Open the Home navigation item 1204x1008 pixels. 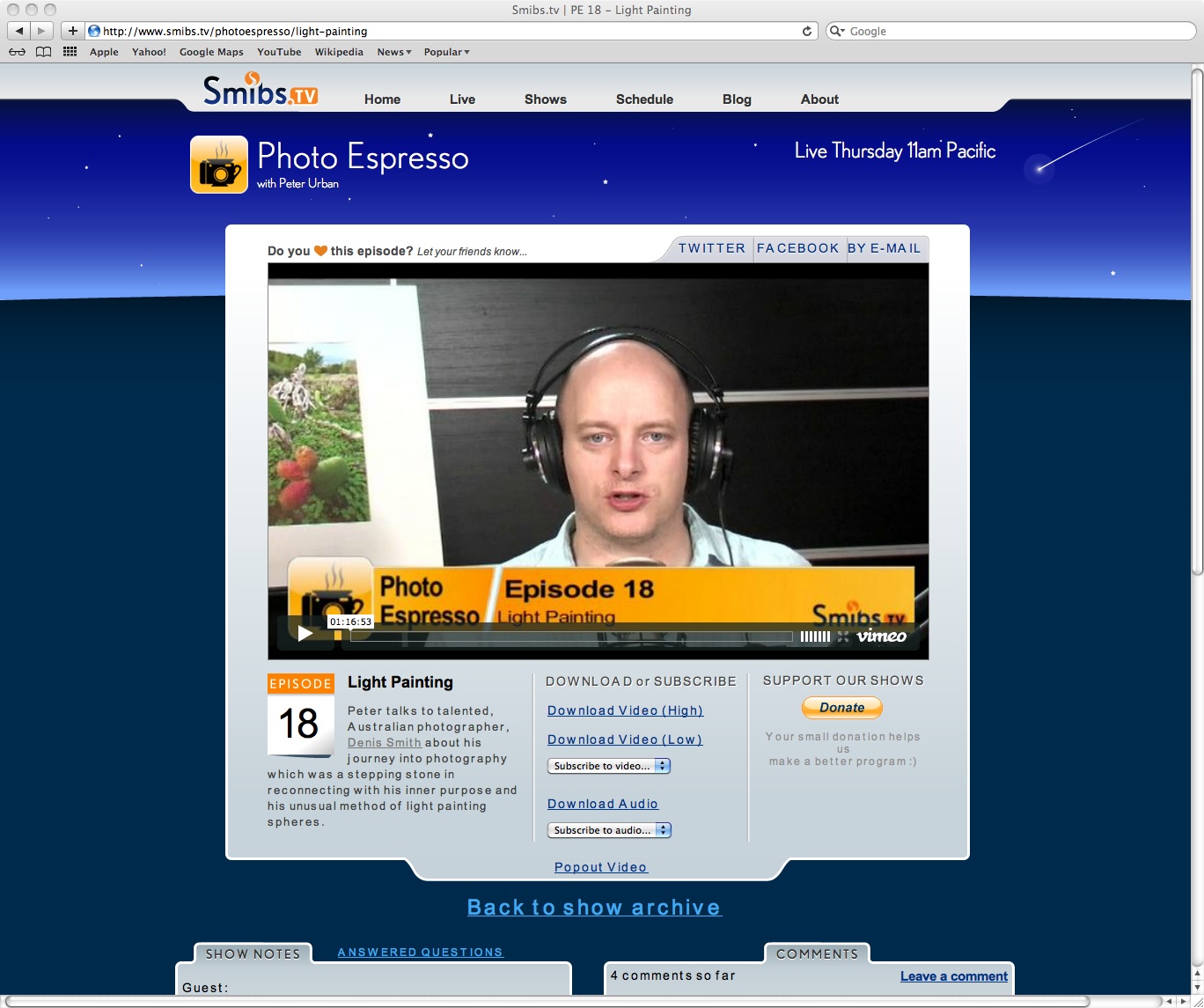tap(382, 99)
